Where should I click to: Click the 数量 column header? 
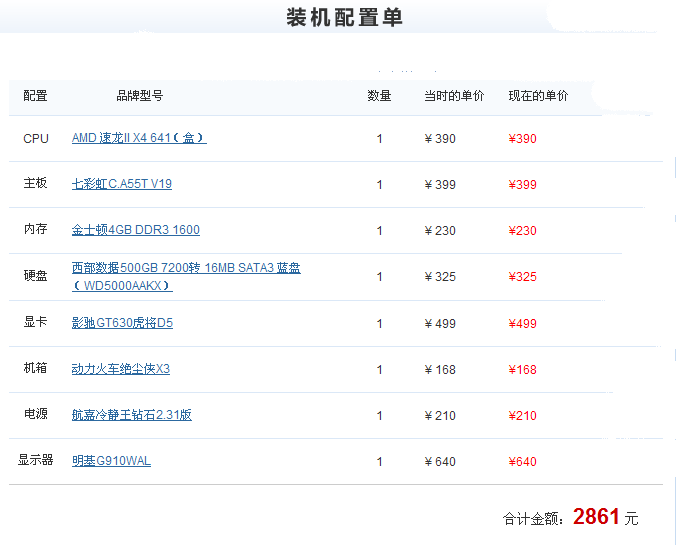point(379,95)
